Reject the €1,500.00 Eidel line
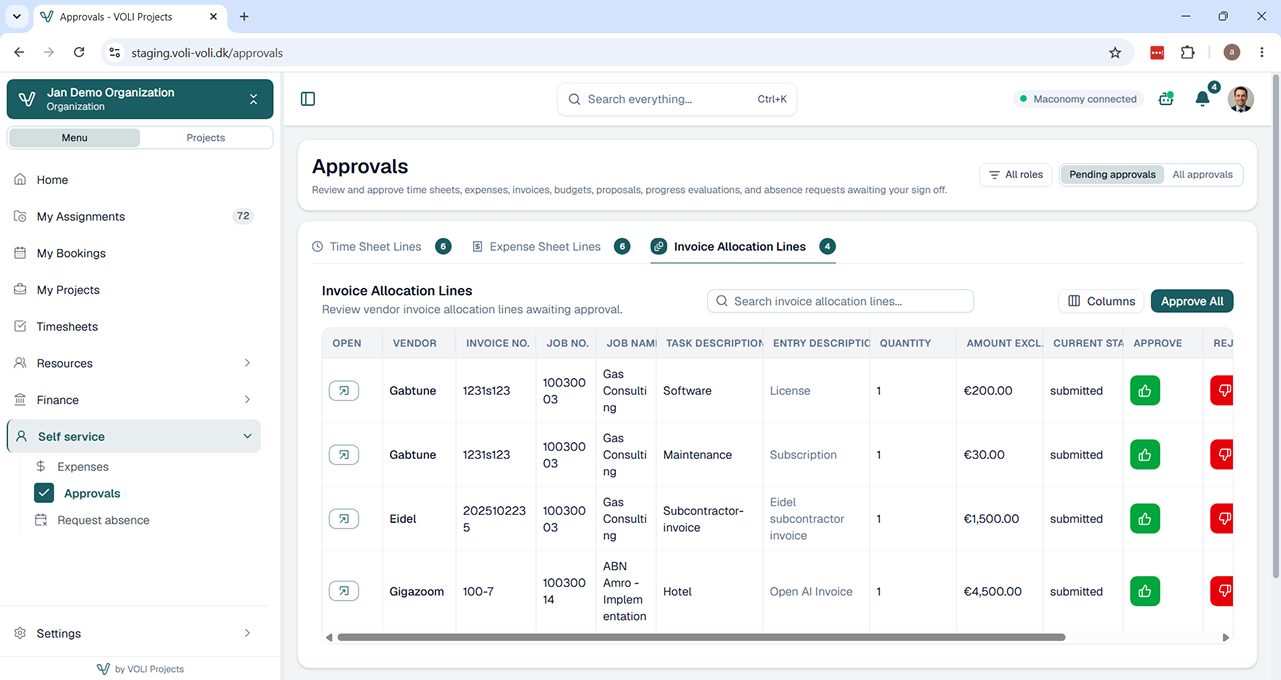1281x680 pixels. pyautogui.click(x=1221, y=519)
